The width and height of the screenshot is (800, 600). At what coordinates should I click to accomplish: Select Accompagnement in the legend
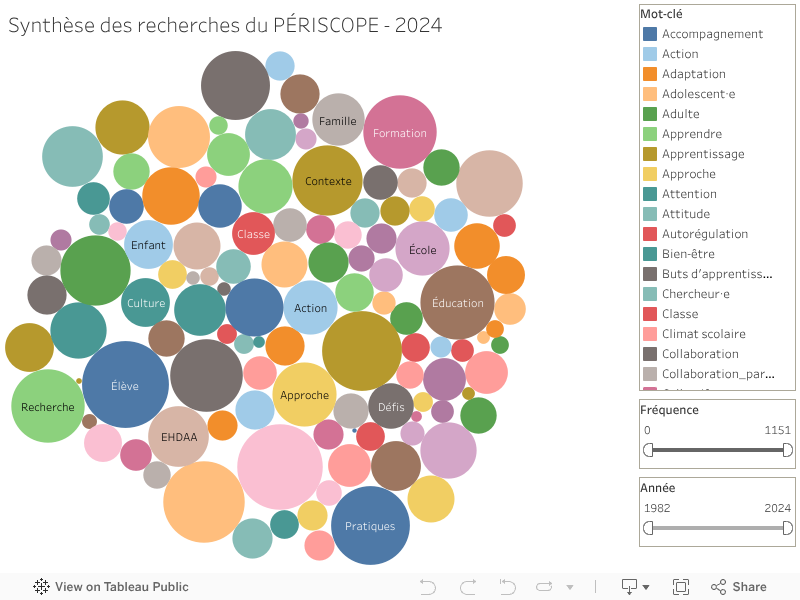pos(712,34)
